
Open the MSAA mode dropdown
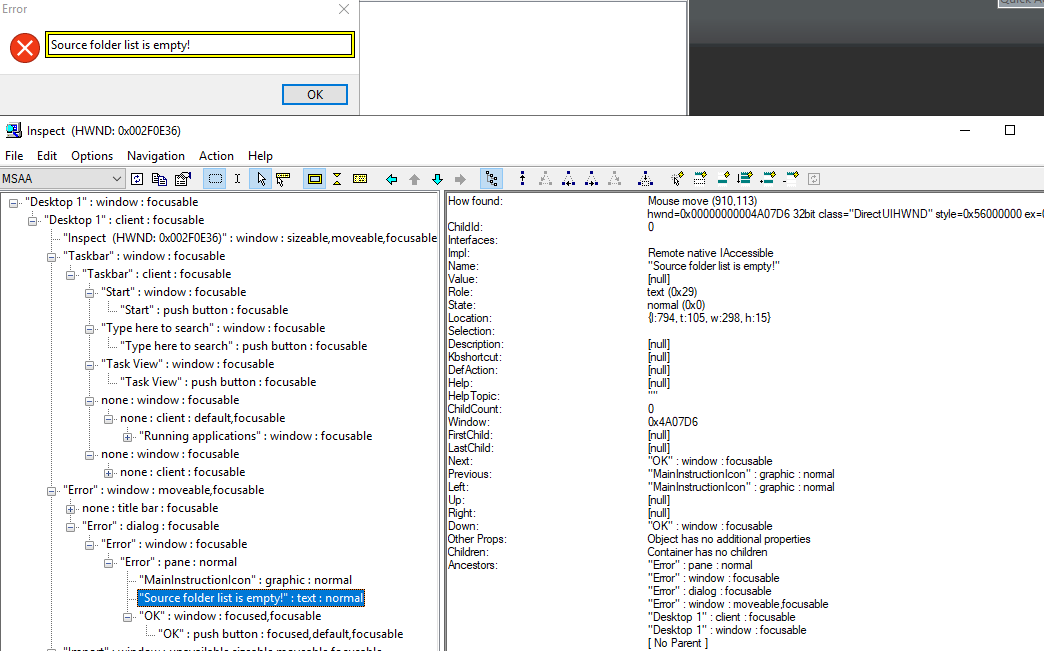(x=118, y=178)
